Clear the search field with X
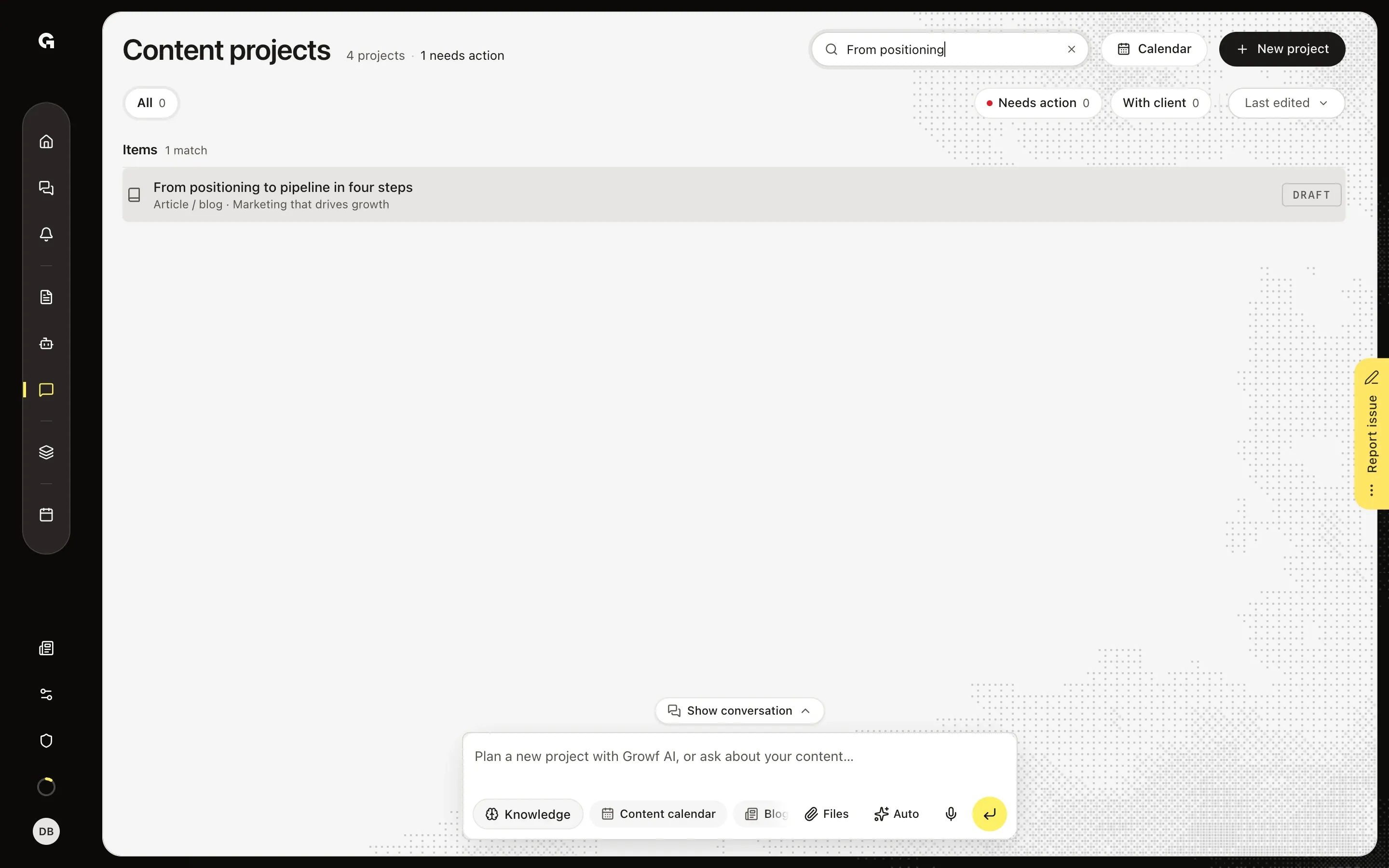 (x=1072, y=49)
